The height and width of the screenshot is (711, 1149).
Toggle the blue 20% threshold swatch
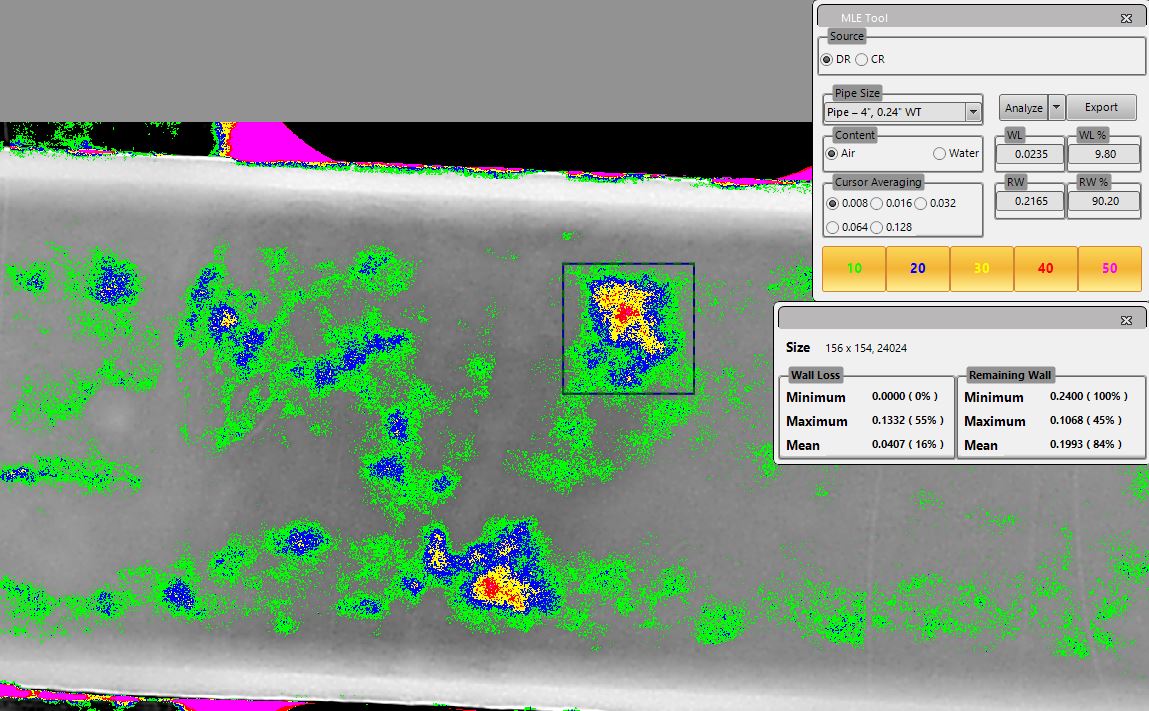pos(917,269)
